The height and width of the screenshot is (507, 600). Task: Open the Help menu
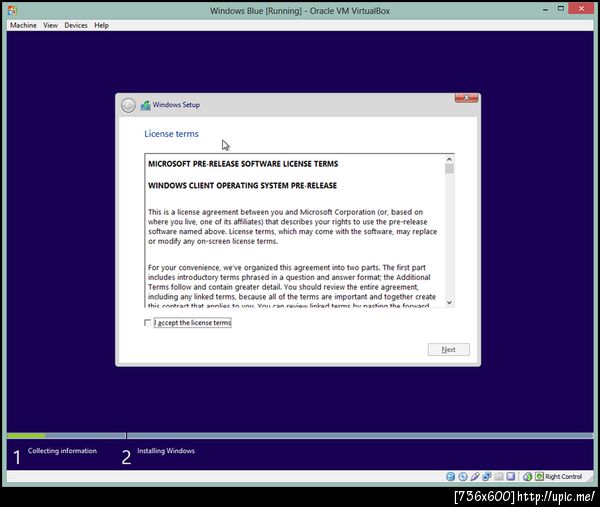point(101,25)
